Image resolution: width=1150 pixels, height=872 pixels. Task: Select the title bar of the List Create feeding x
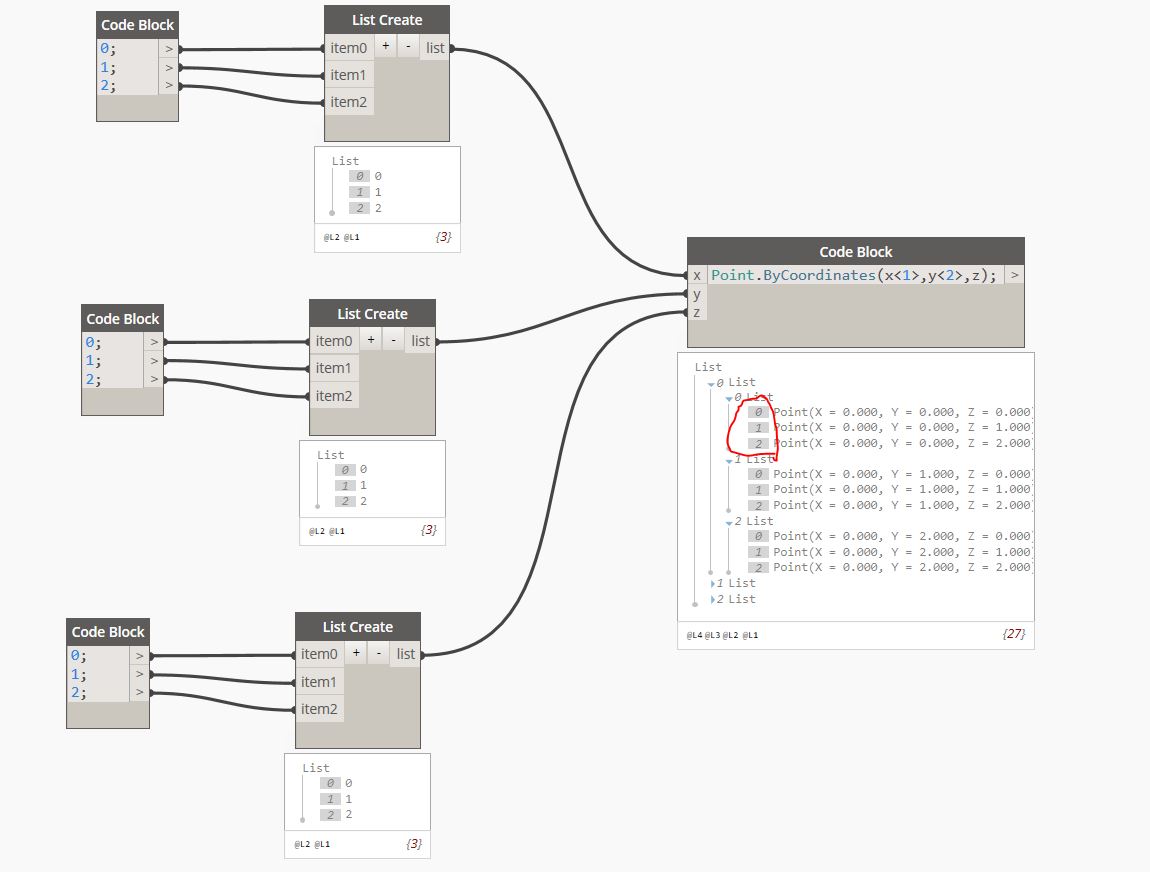click(x=387, y=20)
